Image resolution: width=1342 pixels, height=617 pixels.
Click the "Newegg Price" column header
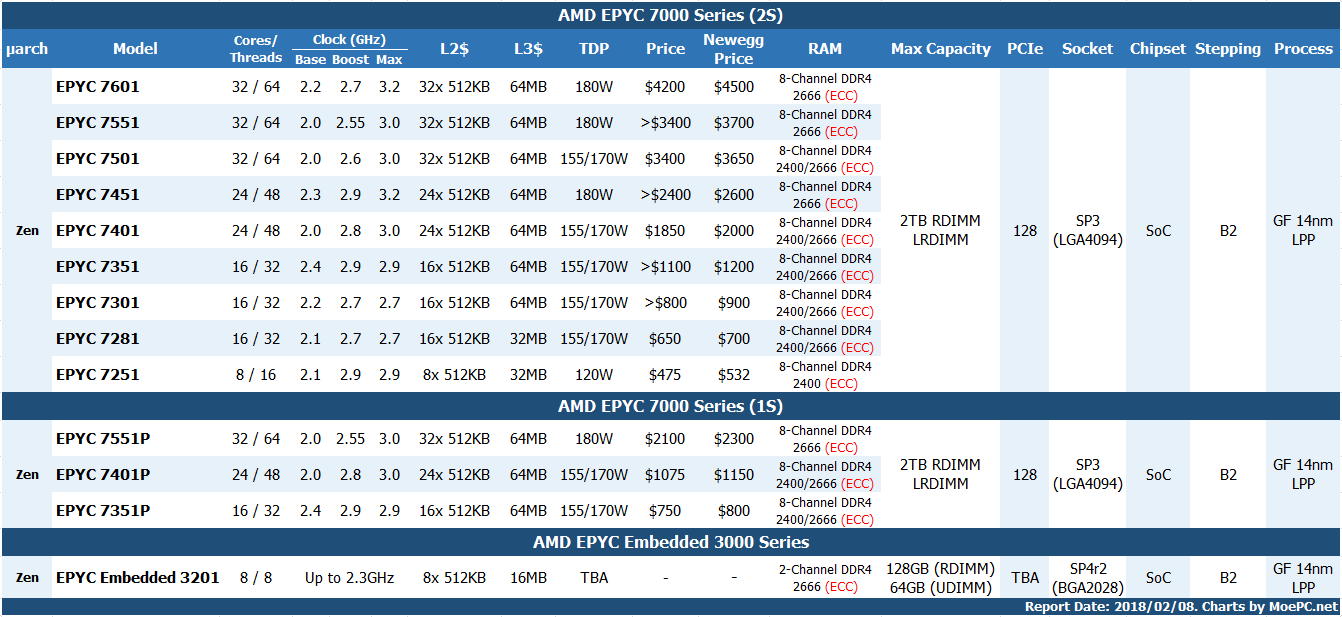tap(734, 49)
